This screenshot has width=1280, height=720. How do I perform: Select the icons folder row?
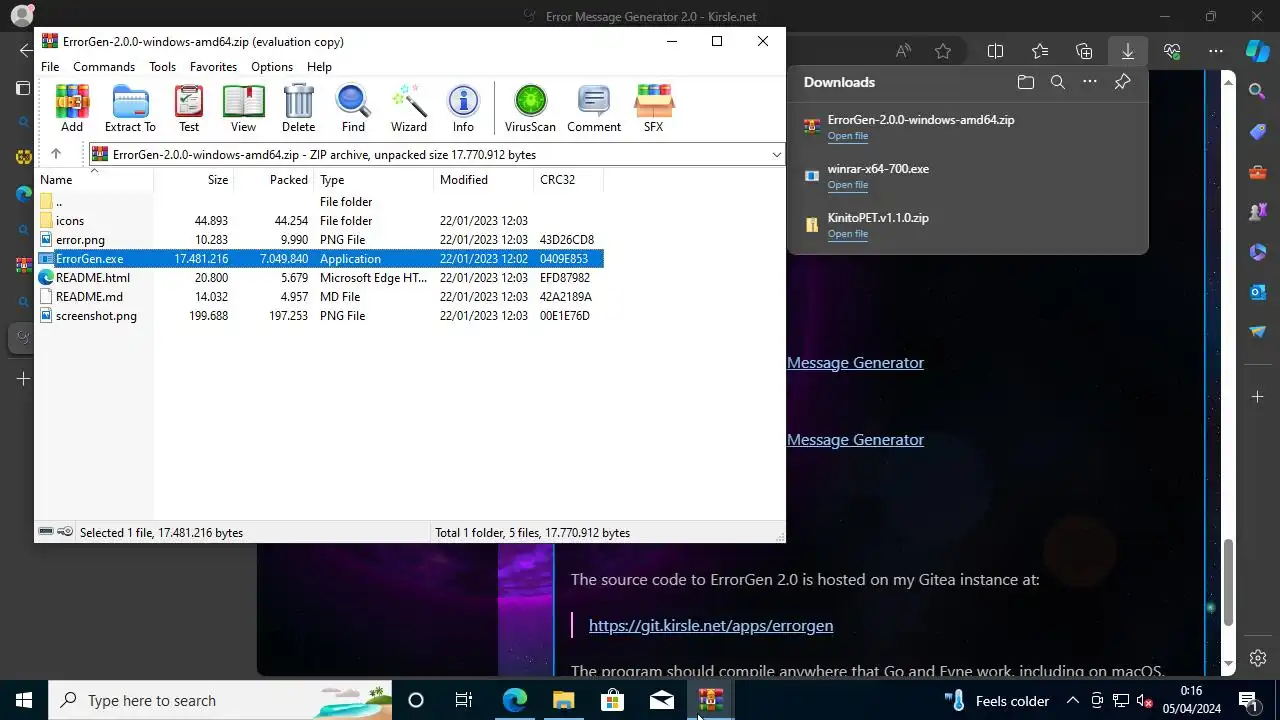coord(319,221)
